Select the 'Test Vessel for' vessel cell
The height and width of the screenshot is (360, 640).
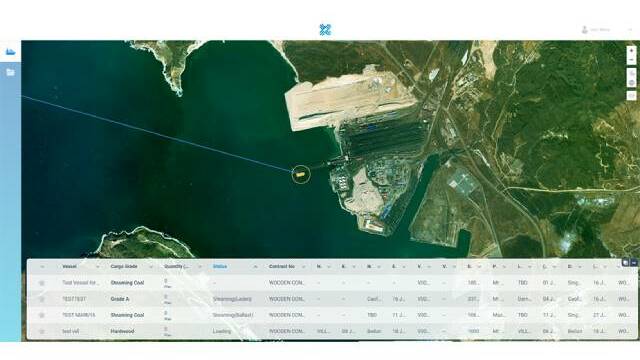[80, 282]
